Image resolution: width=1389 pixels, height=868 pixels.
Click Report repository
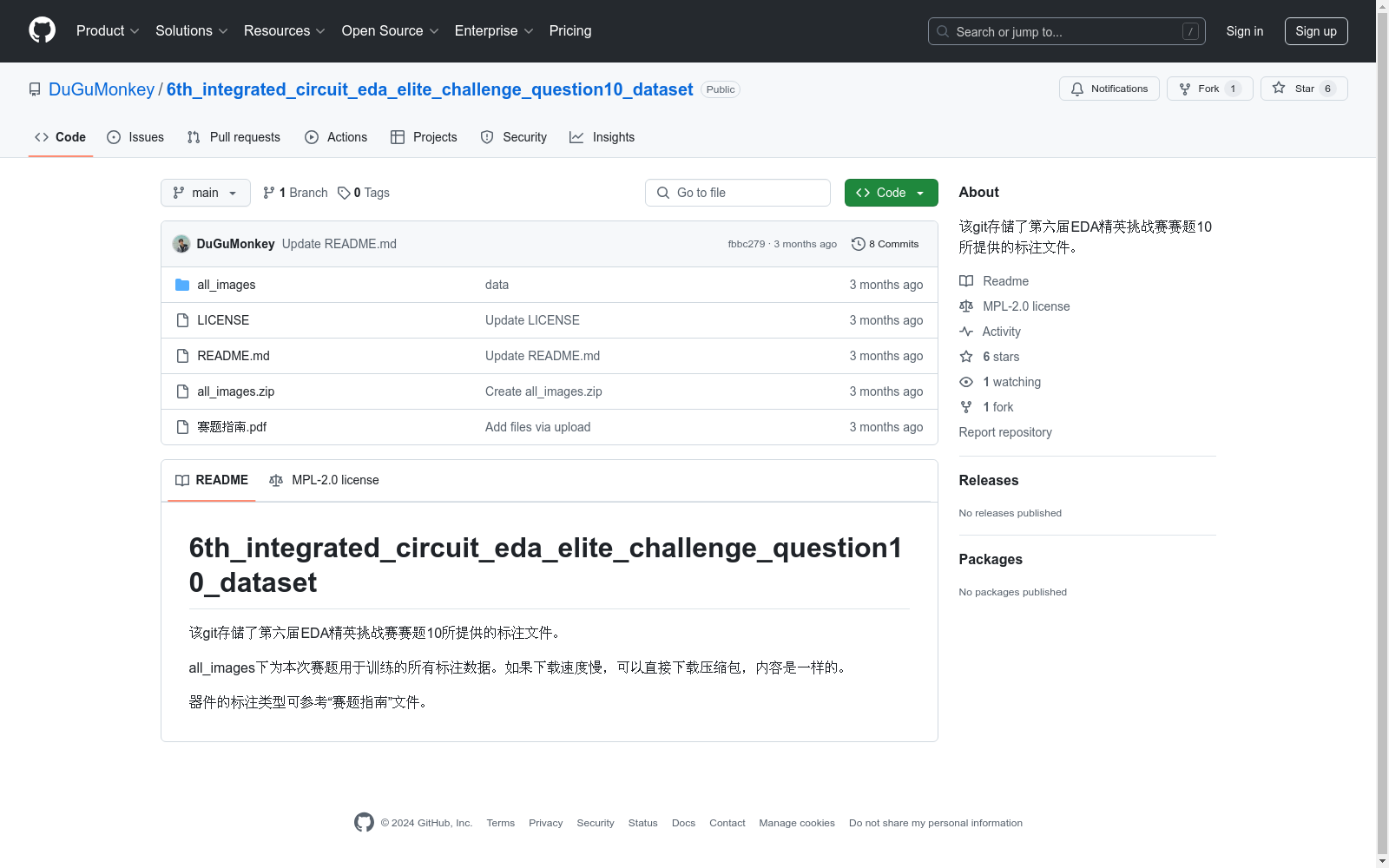tap(1005, 432)
